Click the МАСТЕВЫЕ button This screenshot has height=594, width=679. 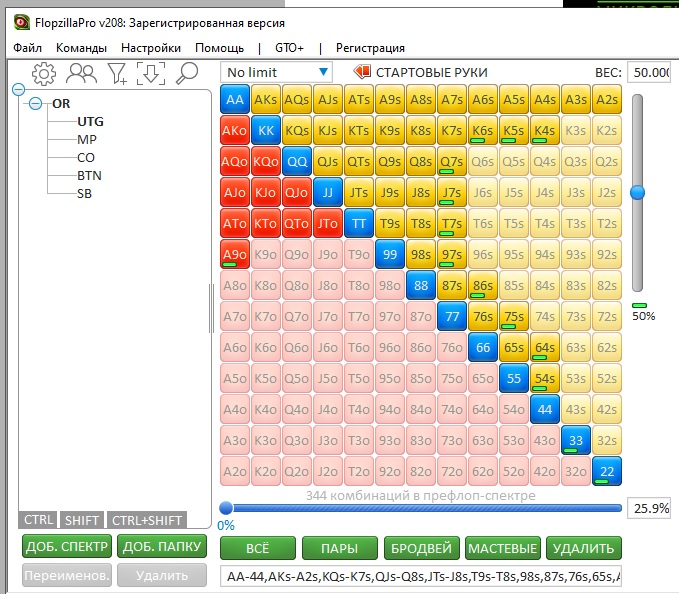[502, 548]
